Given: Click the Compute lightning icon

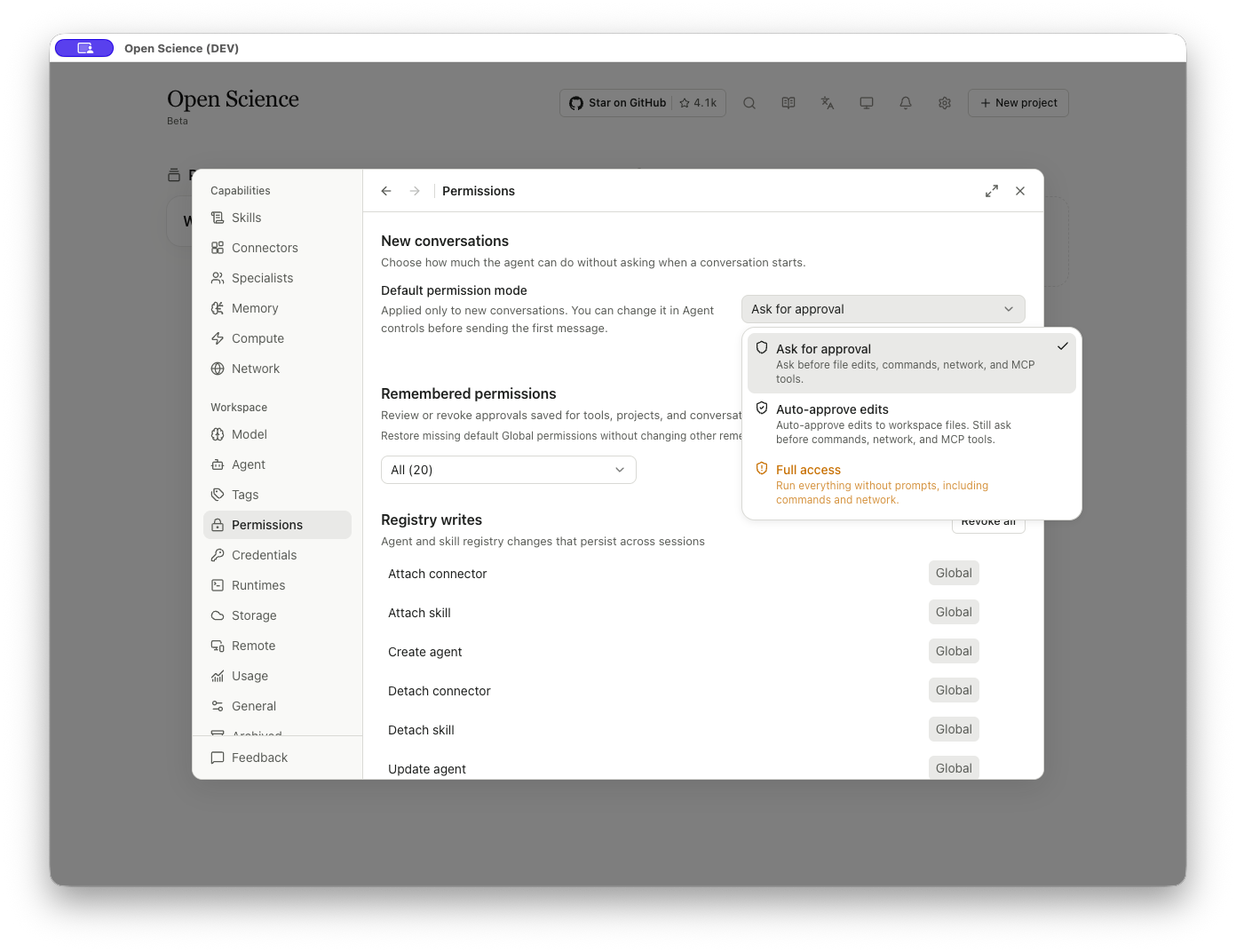Looking at the screenshot, I should pos(218,338).
